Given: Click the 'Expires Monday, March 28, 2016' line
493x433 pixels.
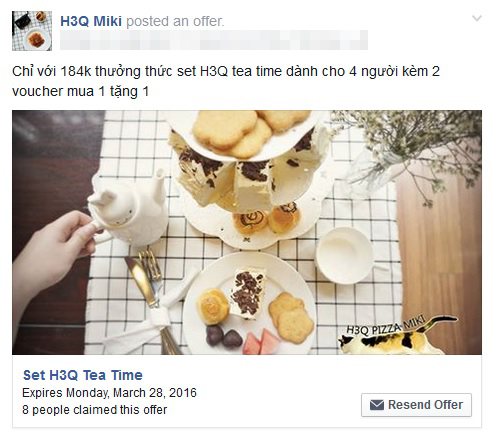Looking at the screenshot, I should click(109, 393).
